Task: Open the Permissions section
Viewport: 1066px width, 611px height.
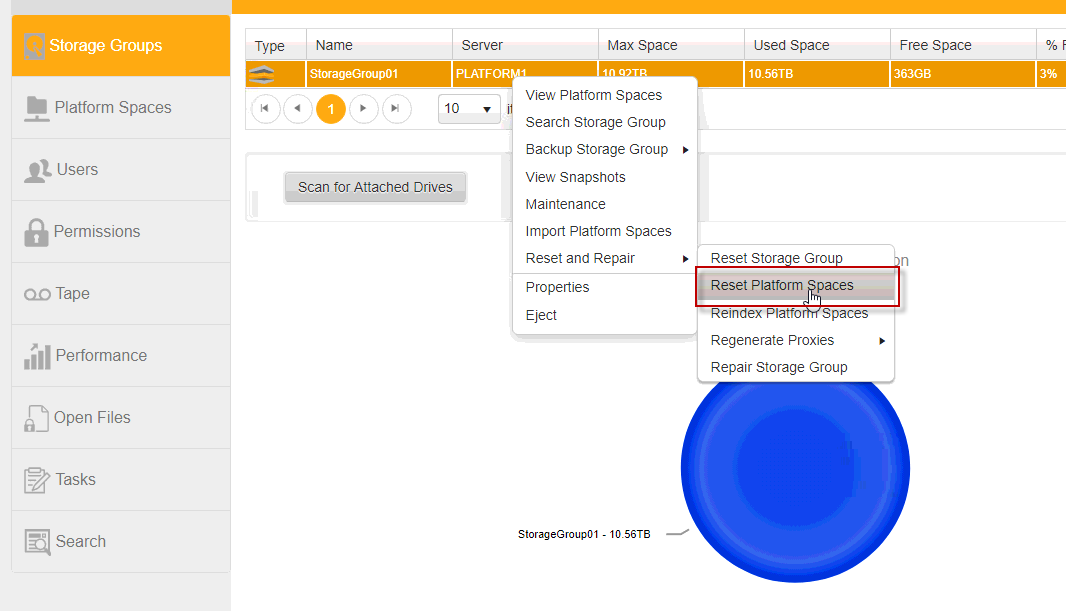Action: click(x=121, y=232)
